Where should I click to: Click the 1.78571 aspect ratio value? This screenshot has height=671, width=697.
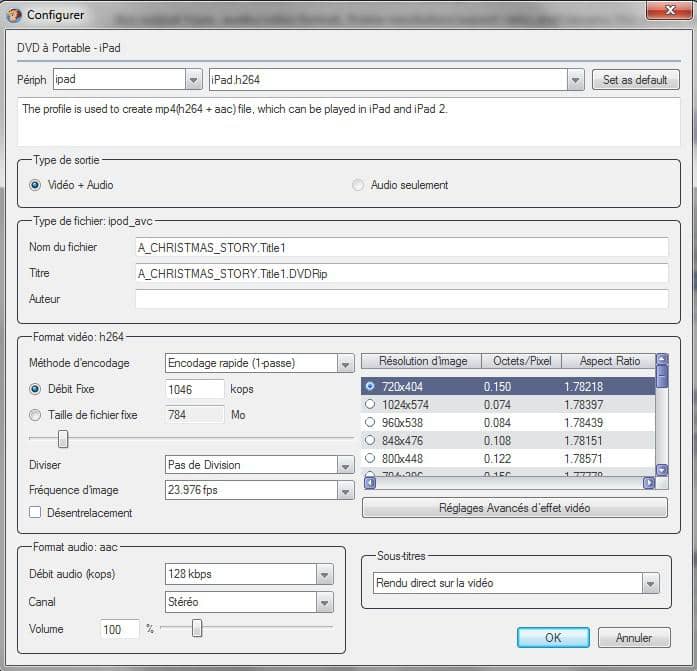pyautogui.click(x=584, y=459)
